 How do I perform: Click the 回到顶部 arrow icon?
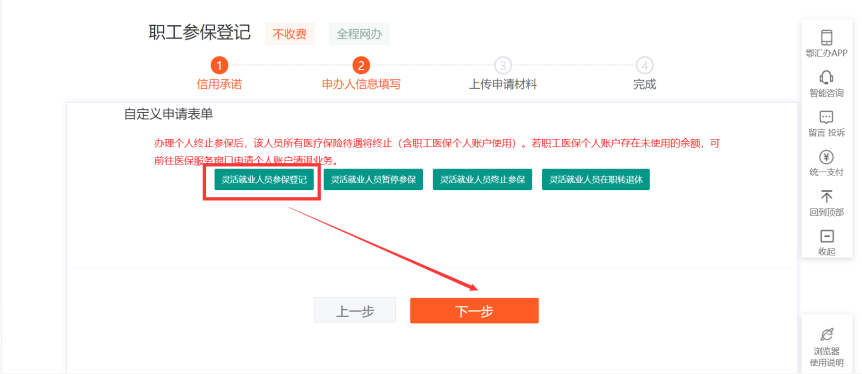(x=826, y=196)
